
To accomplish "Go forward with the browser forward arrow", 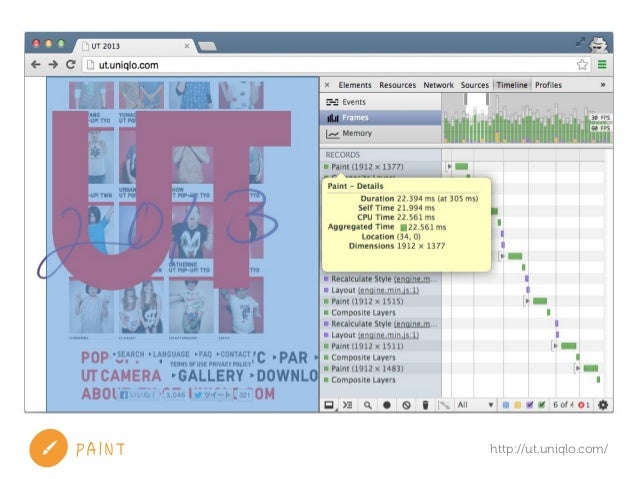I will click(53, 64).
